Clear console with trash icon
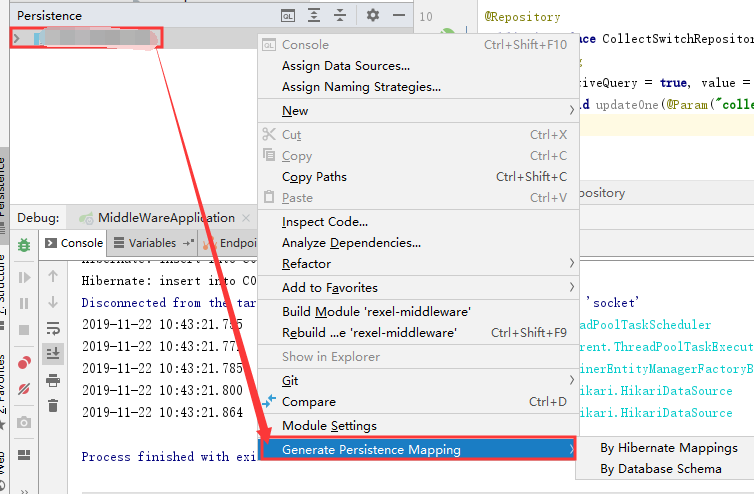754x494 pixels. [53, 406]
